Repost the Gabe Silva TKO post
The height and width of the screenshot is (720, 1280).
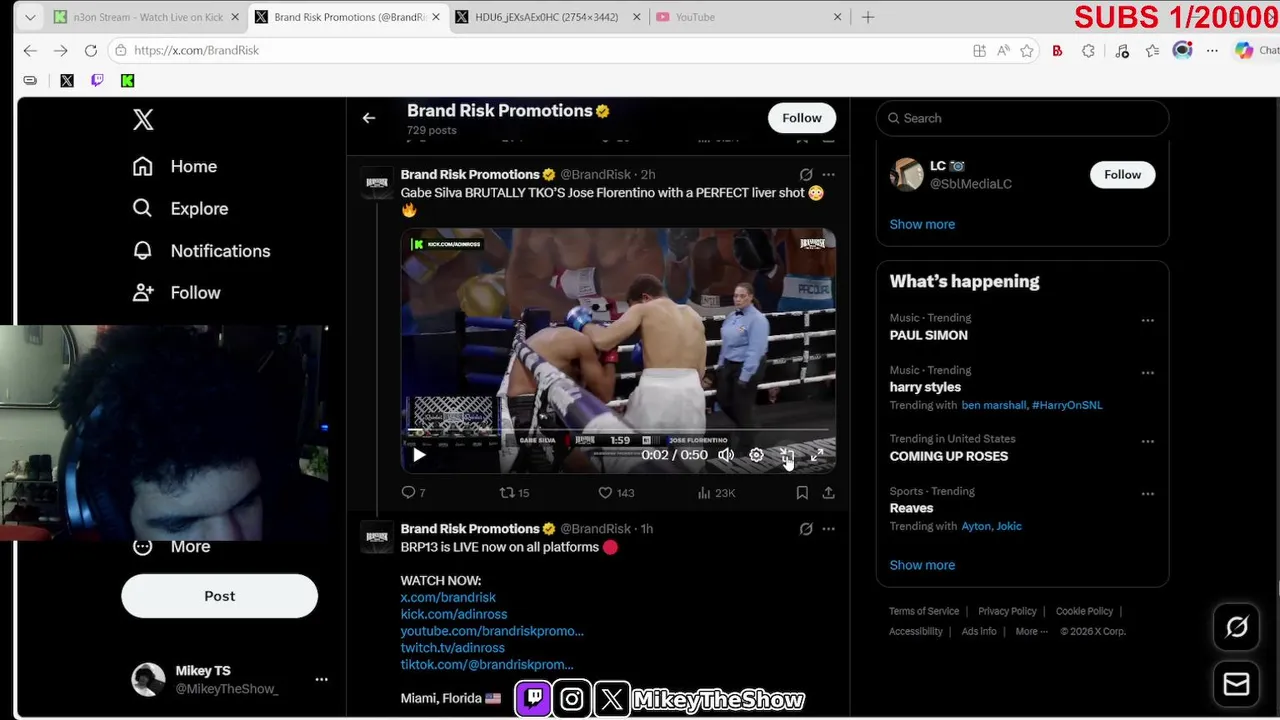(x=514, y=493)
